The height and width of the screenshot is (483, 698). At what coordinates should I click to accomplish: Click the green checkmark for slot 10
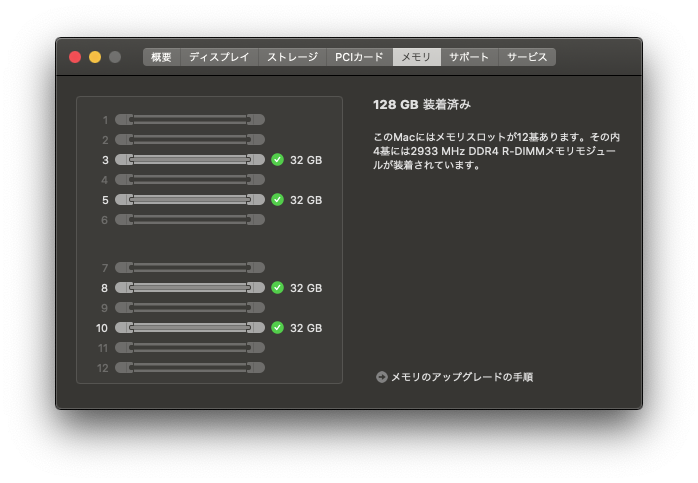pyautogui.click(x=277, y=328)
